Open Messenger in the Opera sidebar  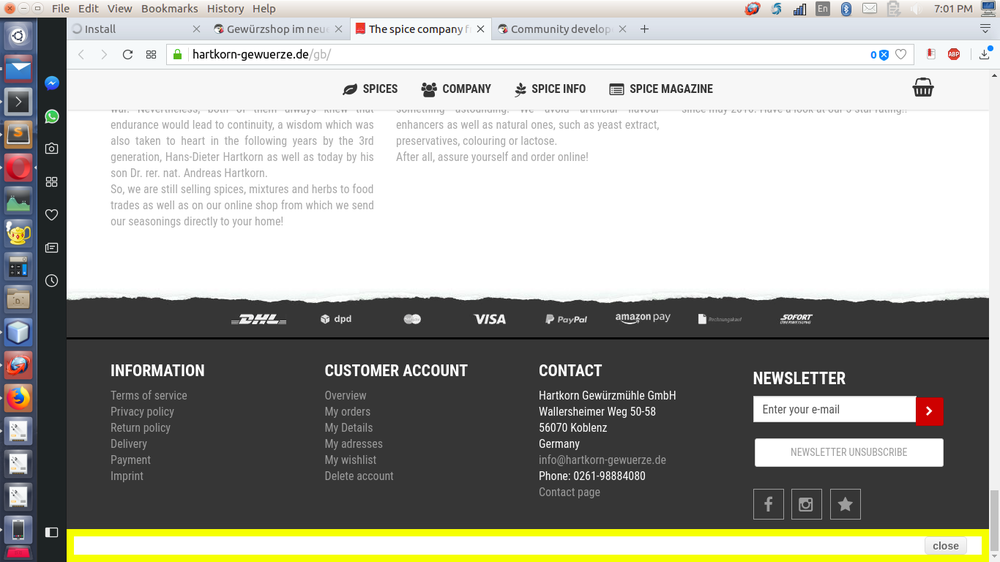52,83
